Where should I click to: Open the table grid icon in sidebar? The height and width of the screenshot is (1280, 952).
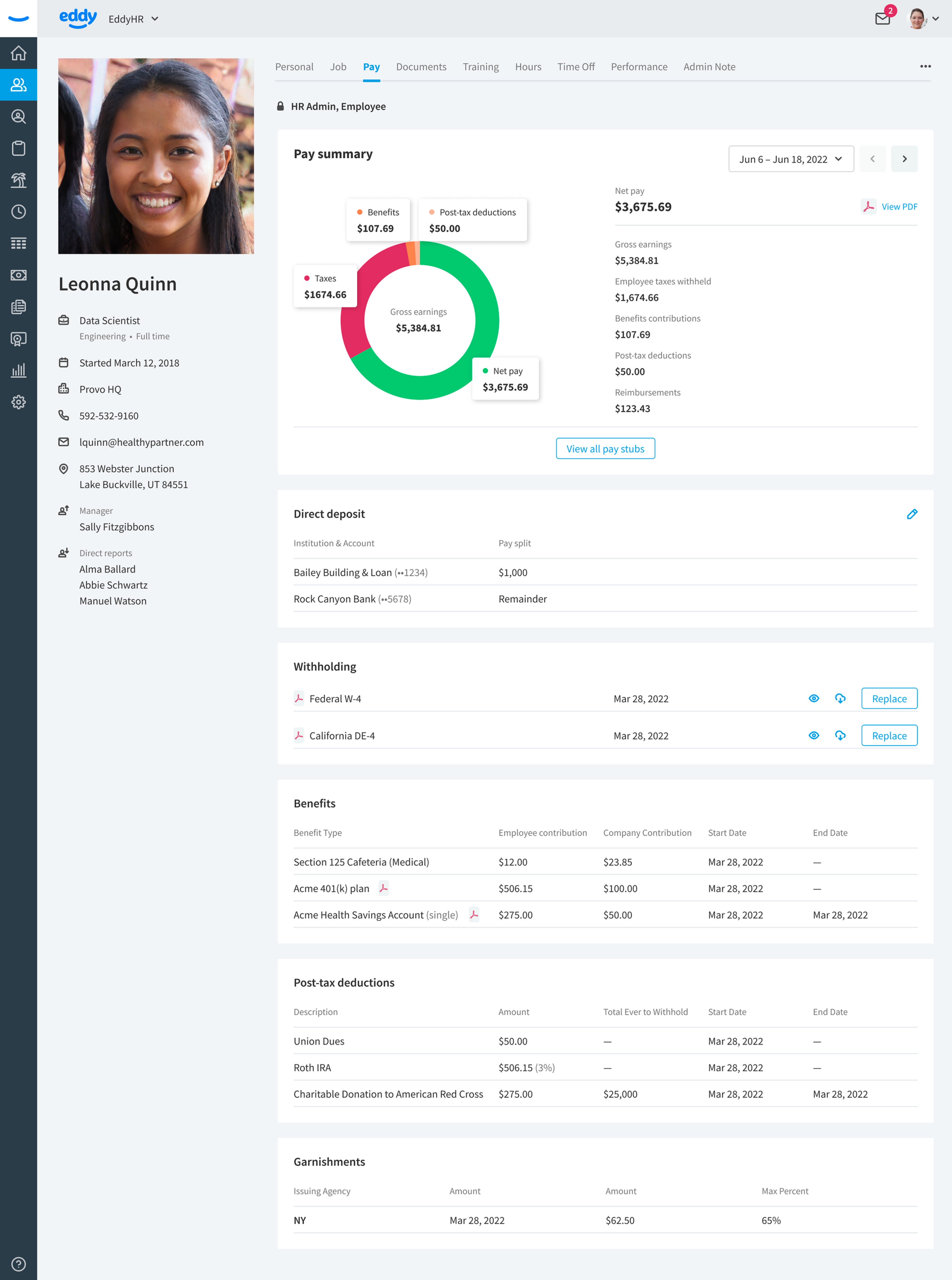click(18, 243)
